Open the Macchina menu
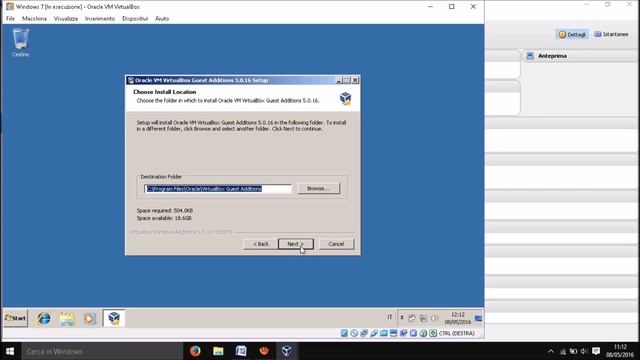 coord(34,18)
